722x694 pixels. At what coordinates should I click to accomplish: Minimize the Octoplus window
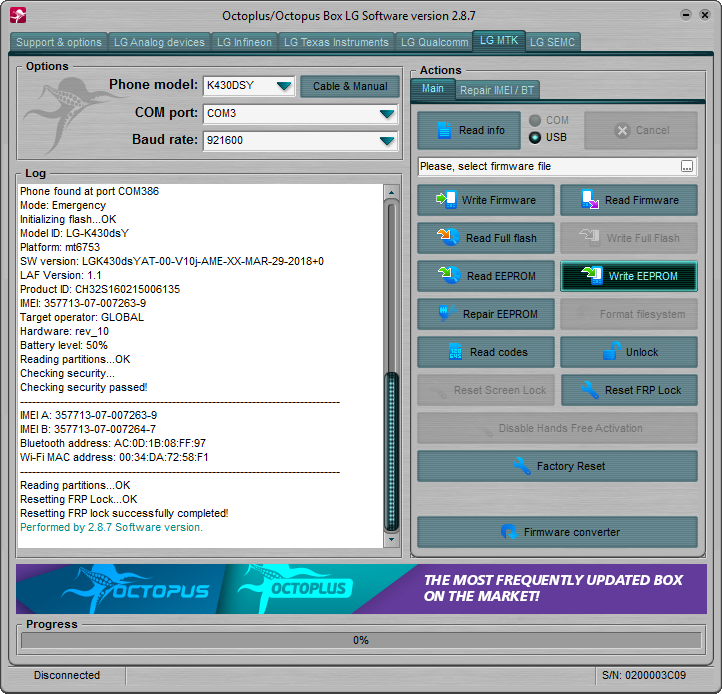(686, 15)
